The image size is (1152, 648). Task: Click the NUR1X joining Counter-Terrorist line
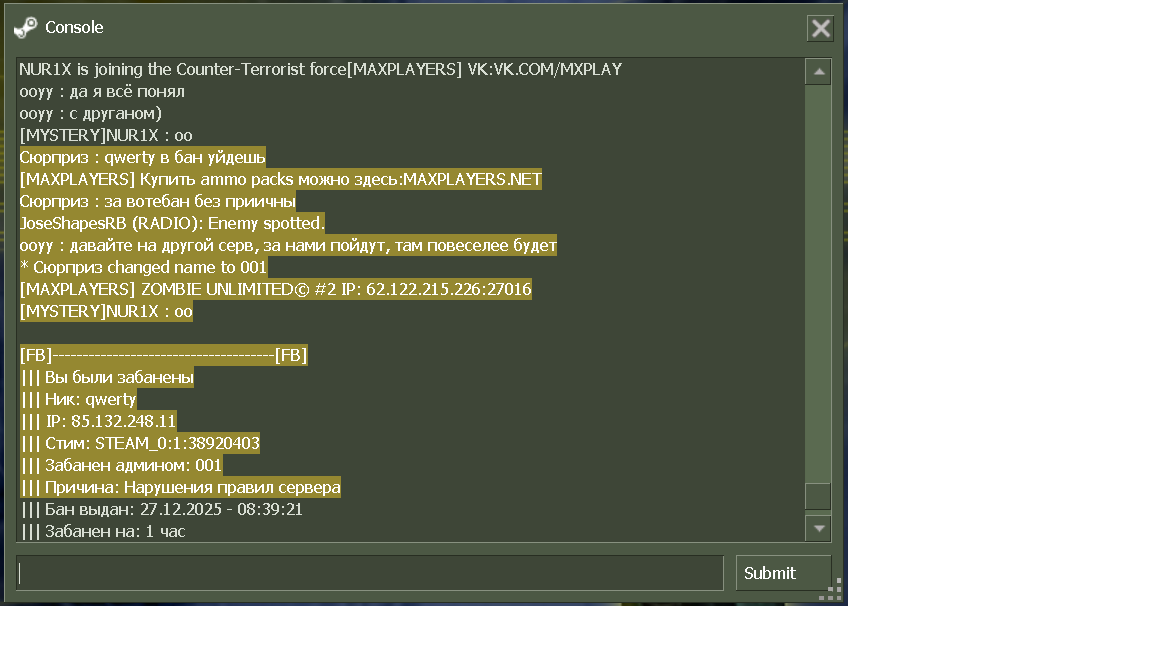coord(320,69)
